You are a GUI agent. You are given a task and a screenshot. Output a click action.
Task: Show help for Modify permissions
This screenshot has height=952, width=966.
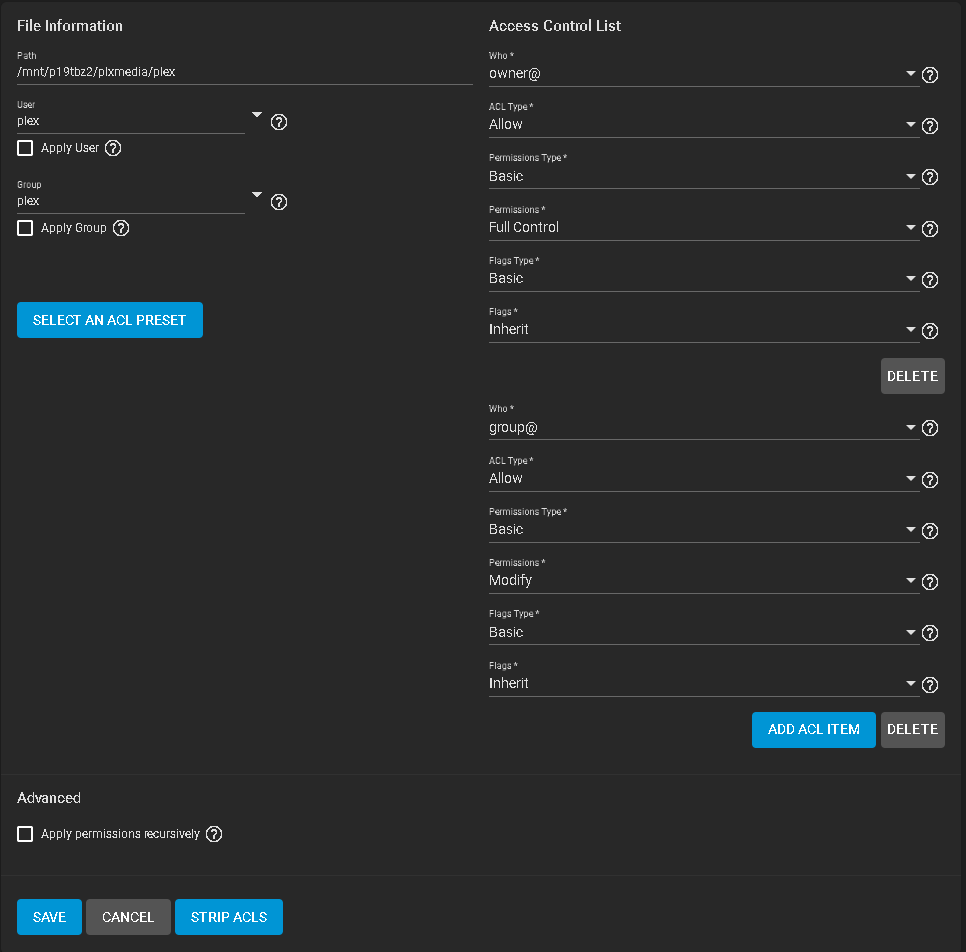(x=930, y=582)
